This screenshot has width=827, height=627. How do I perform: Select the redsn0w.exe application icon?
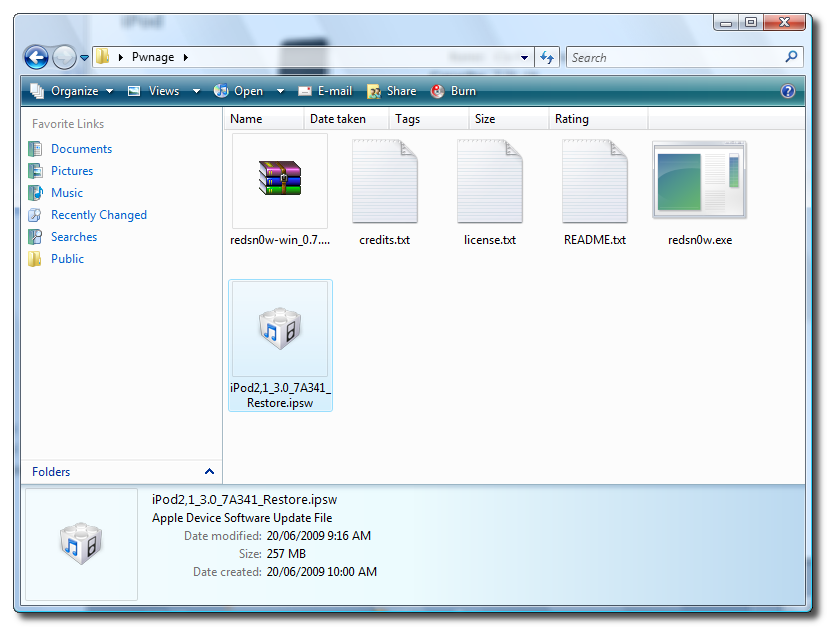click(699, 181)
